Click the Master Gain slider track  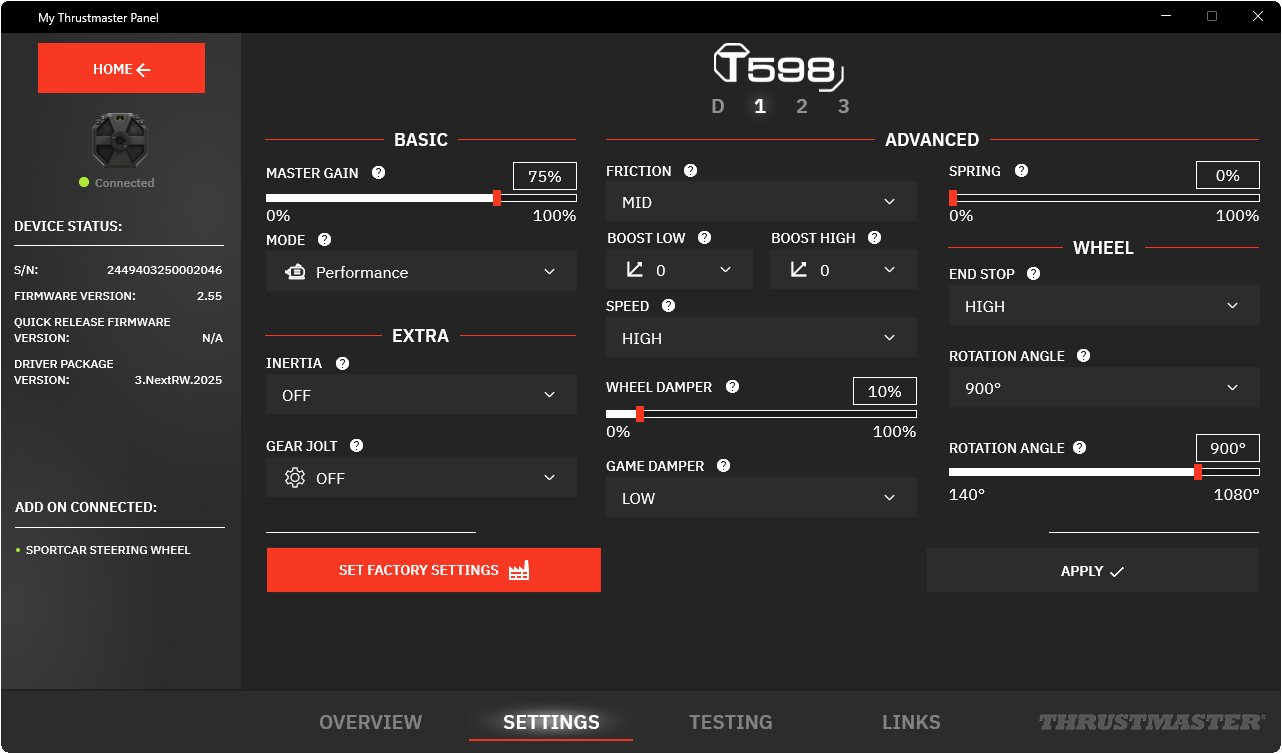[x=420, y=198]
